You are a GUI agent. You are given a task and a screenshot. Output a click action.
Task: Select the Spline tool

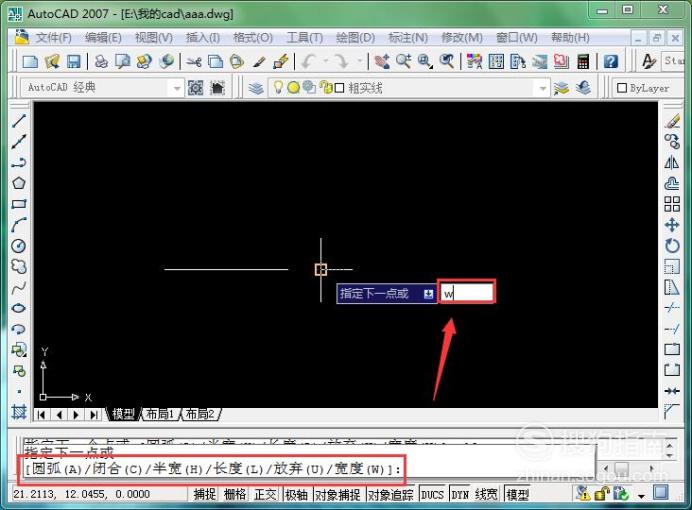tap(19, 288)
